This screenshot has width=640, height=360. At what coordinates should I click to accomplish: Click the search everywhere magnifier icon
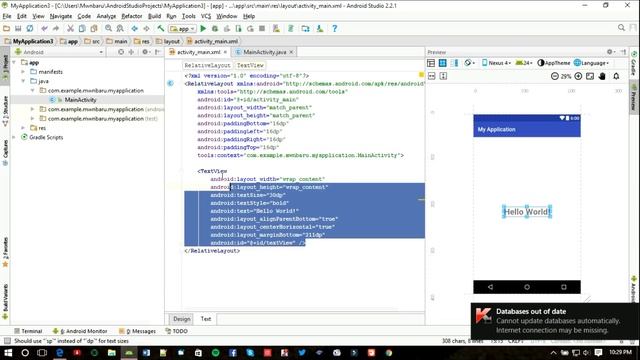pyautogui.click(x=621, y=28)
